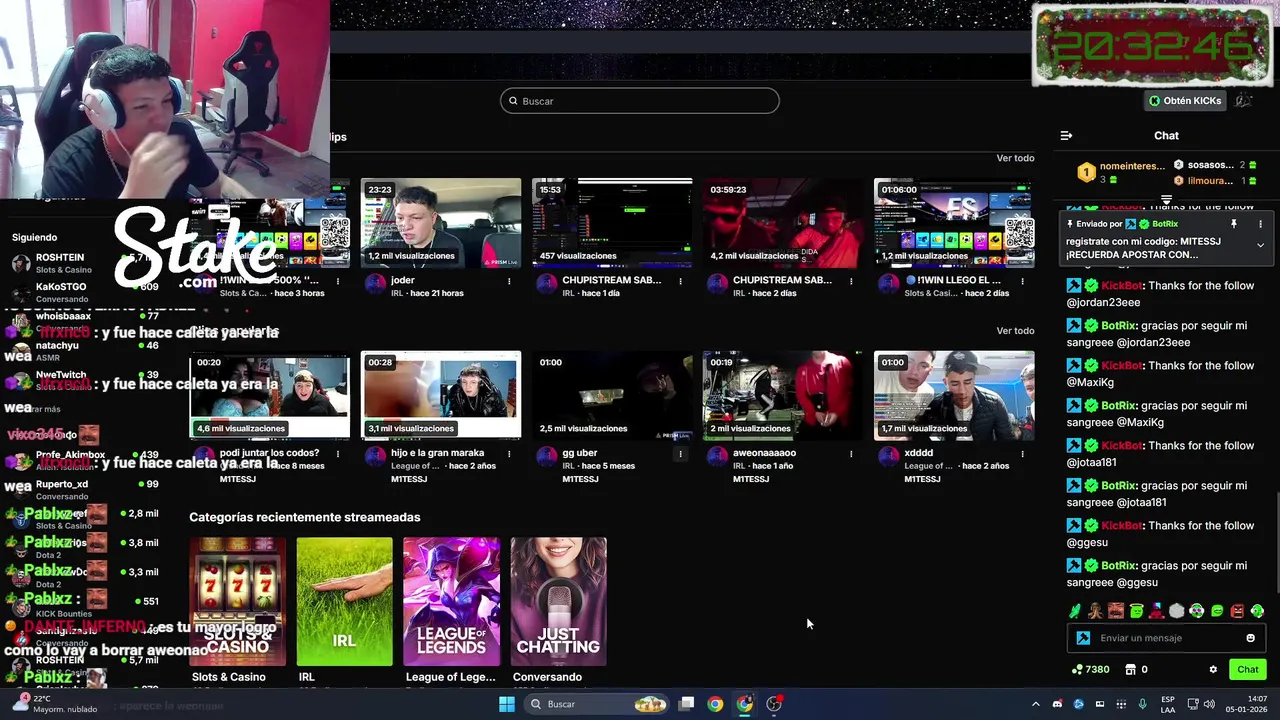Open options menu for joder video

tap(509, 281)
